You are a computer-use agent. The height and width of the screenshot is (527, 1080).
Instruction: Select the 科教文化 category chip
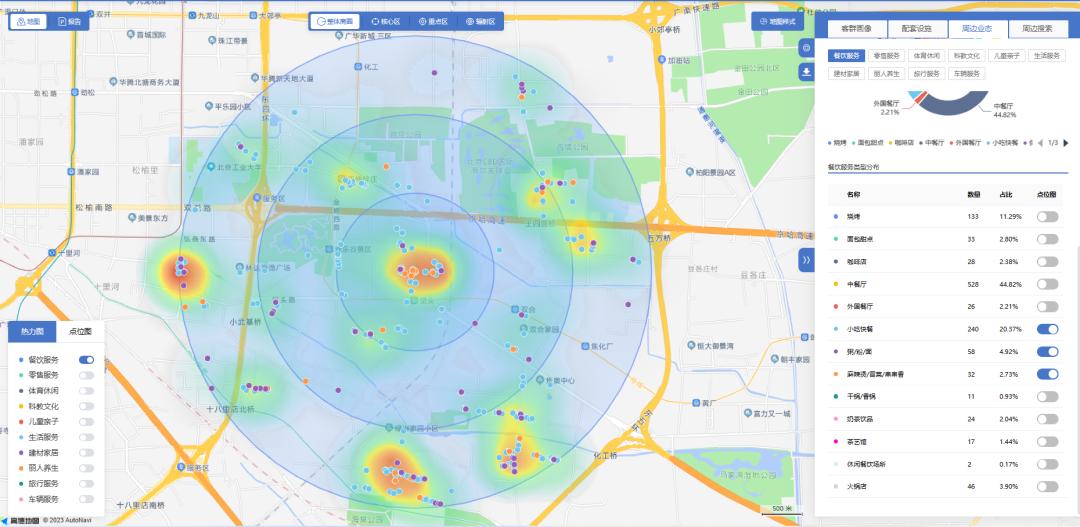point(966,56)
